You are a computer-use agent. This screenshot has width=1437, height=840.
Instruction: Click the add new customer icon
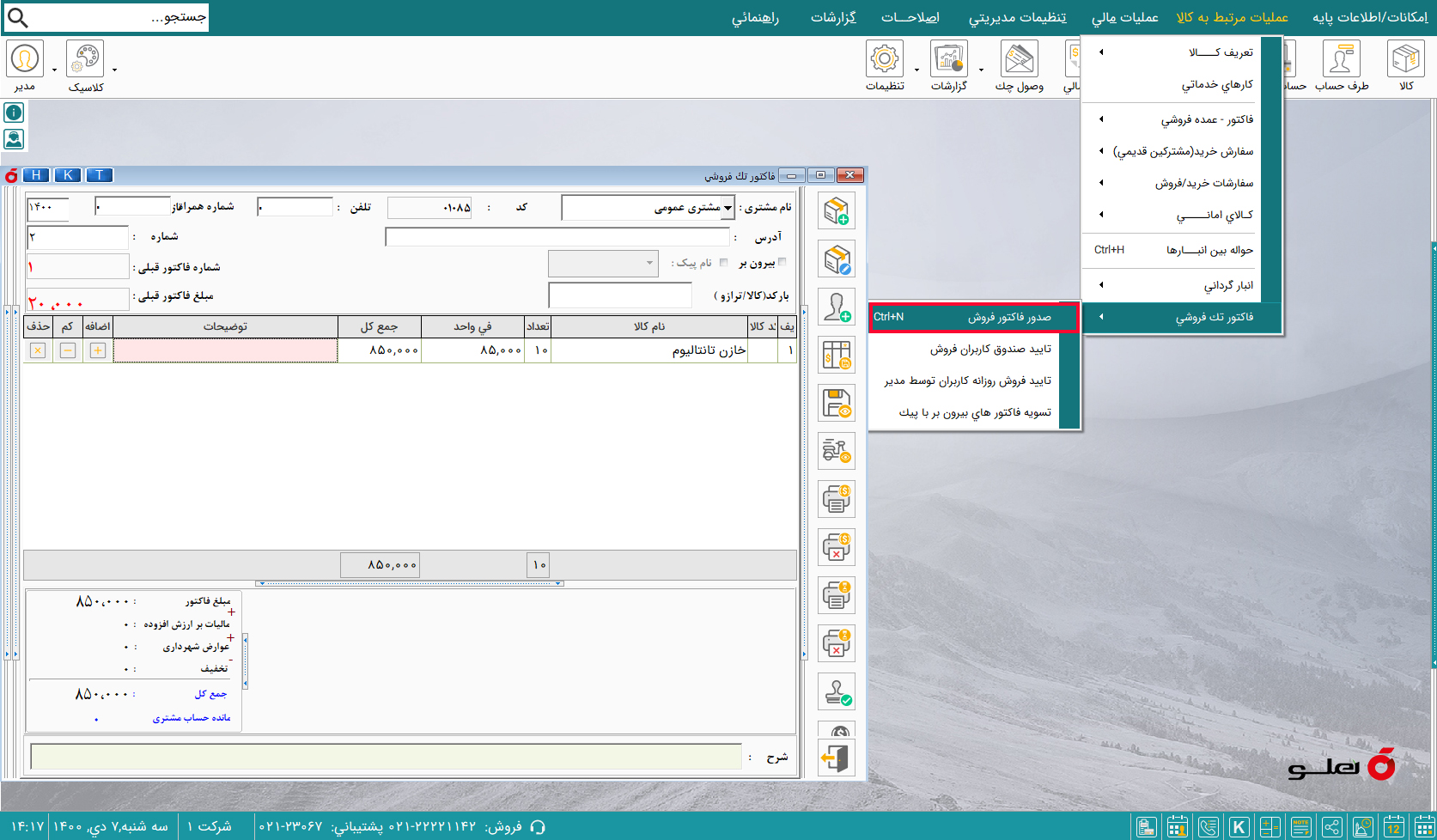pos(837,307)
